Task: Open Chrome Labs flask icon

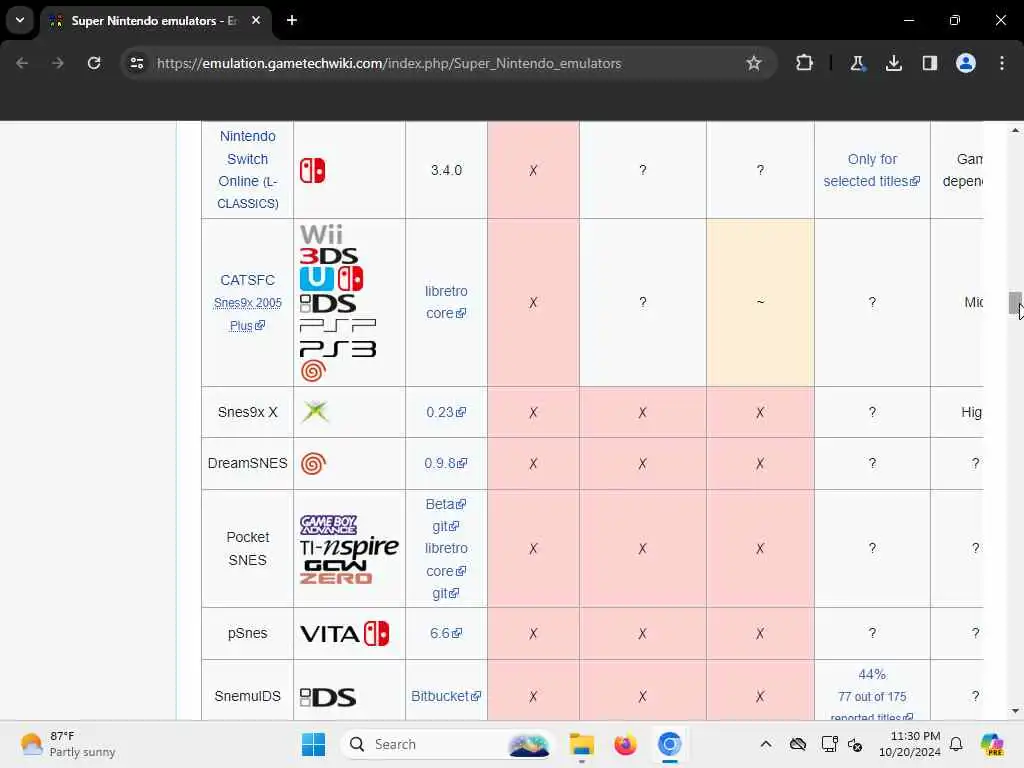Action: point(857,63)
